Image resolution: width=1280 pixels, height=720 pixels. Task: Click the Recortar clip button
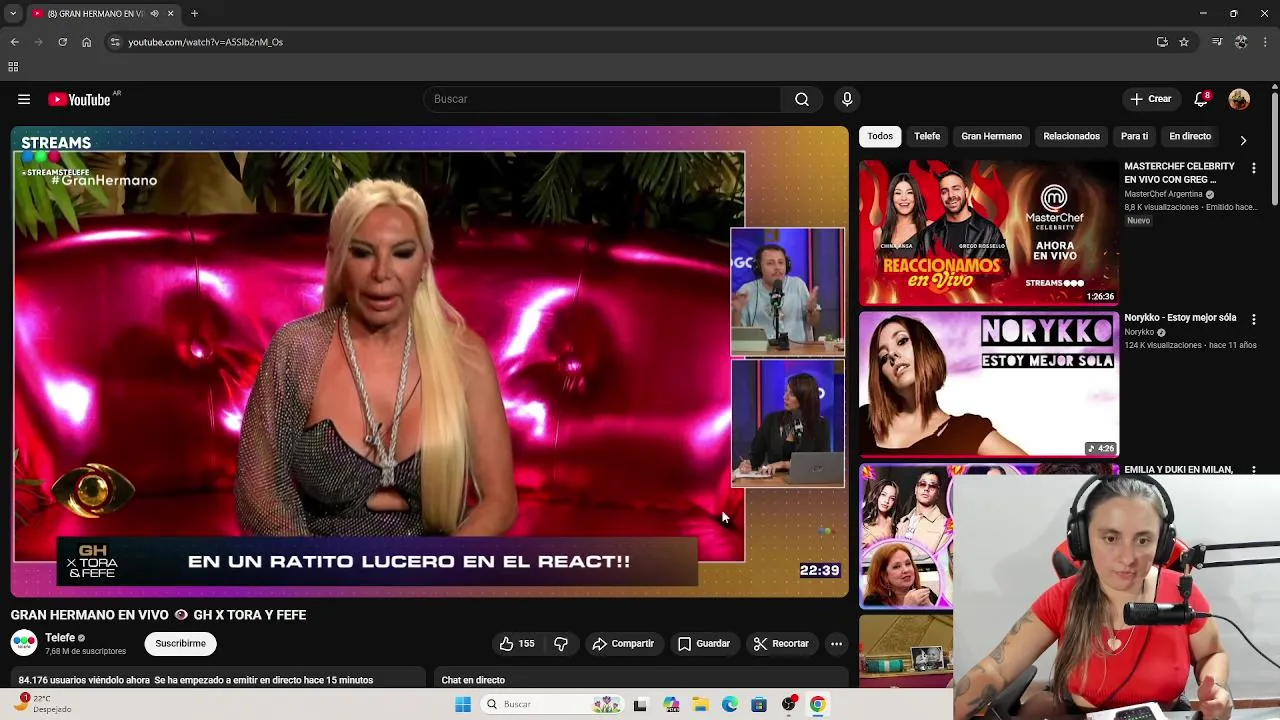780,644
